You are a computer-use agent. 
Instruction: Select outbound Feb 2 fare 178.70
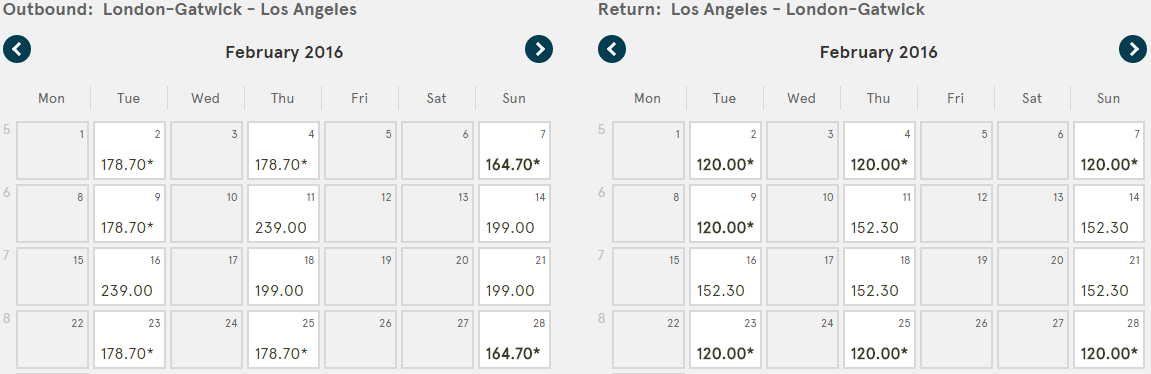tap(129, 151)
